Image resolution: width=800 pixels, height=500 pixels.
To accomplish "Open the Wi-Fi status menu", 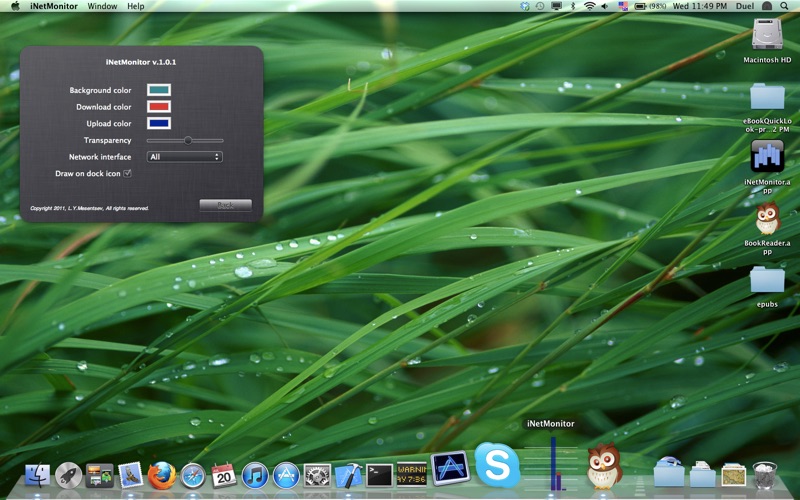I will [590, 6].
